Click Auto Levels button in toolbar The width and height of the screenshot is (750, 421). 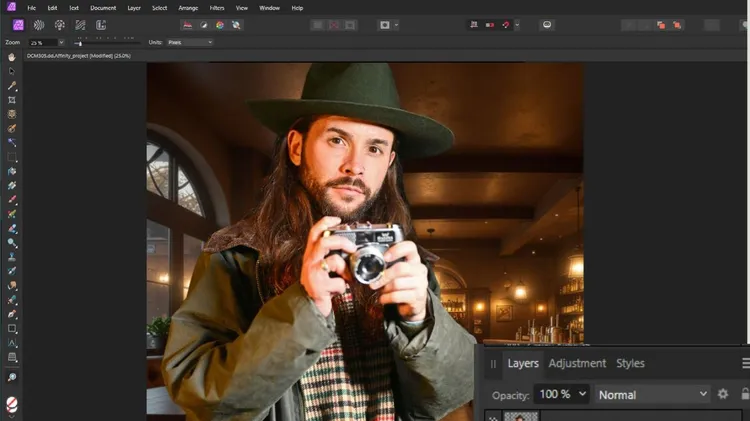[x=188, y=24]
